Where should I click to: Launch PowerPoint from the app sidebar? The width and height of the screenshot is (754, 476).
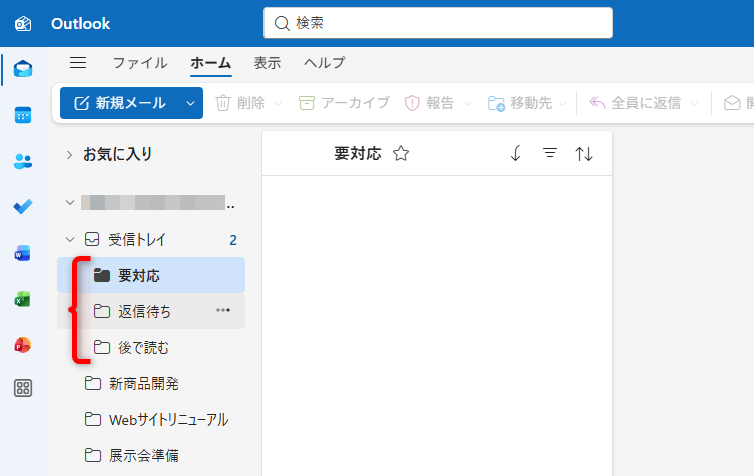[23, 345]
